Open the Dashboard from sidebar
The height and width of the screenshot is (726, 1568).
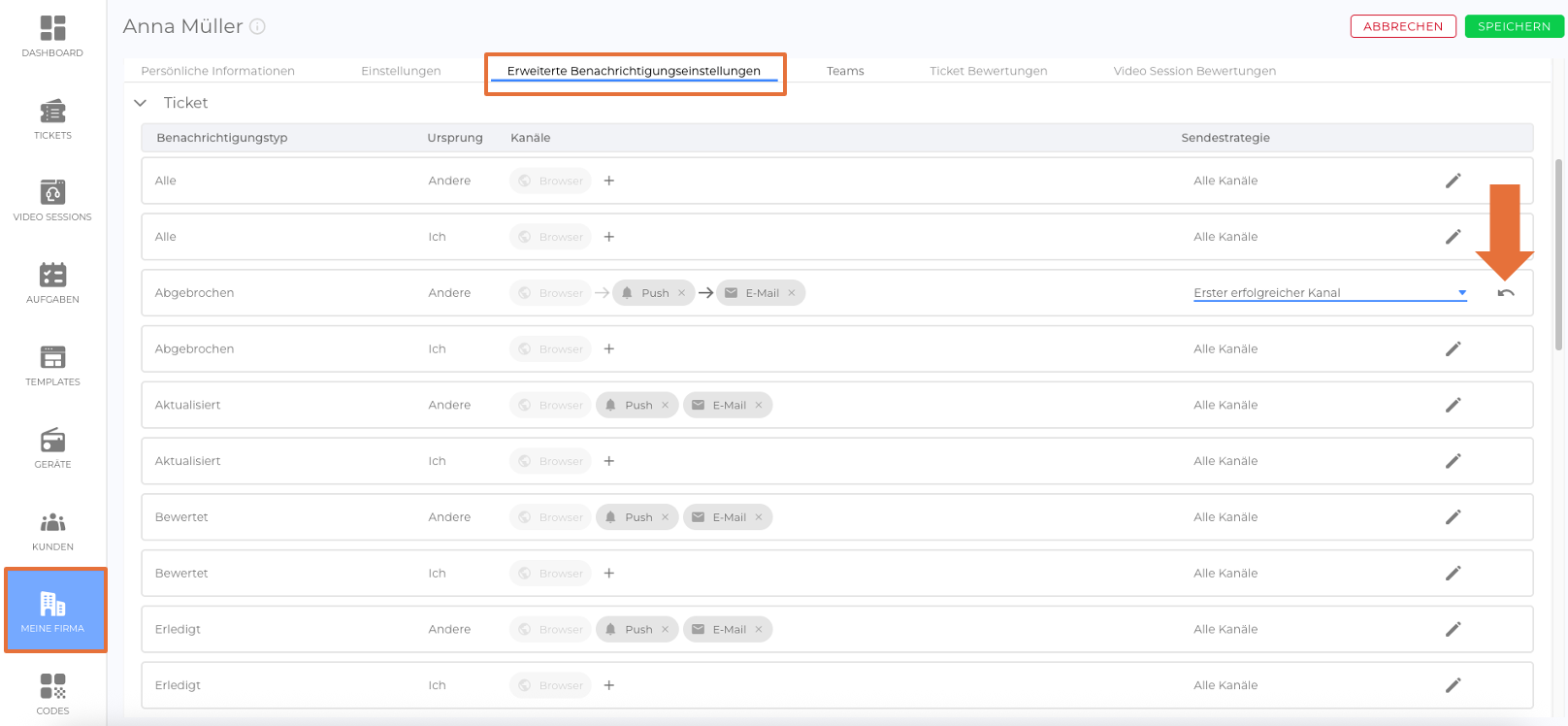click(x=52, y=36)
